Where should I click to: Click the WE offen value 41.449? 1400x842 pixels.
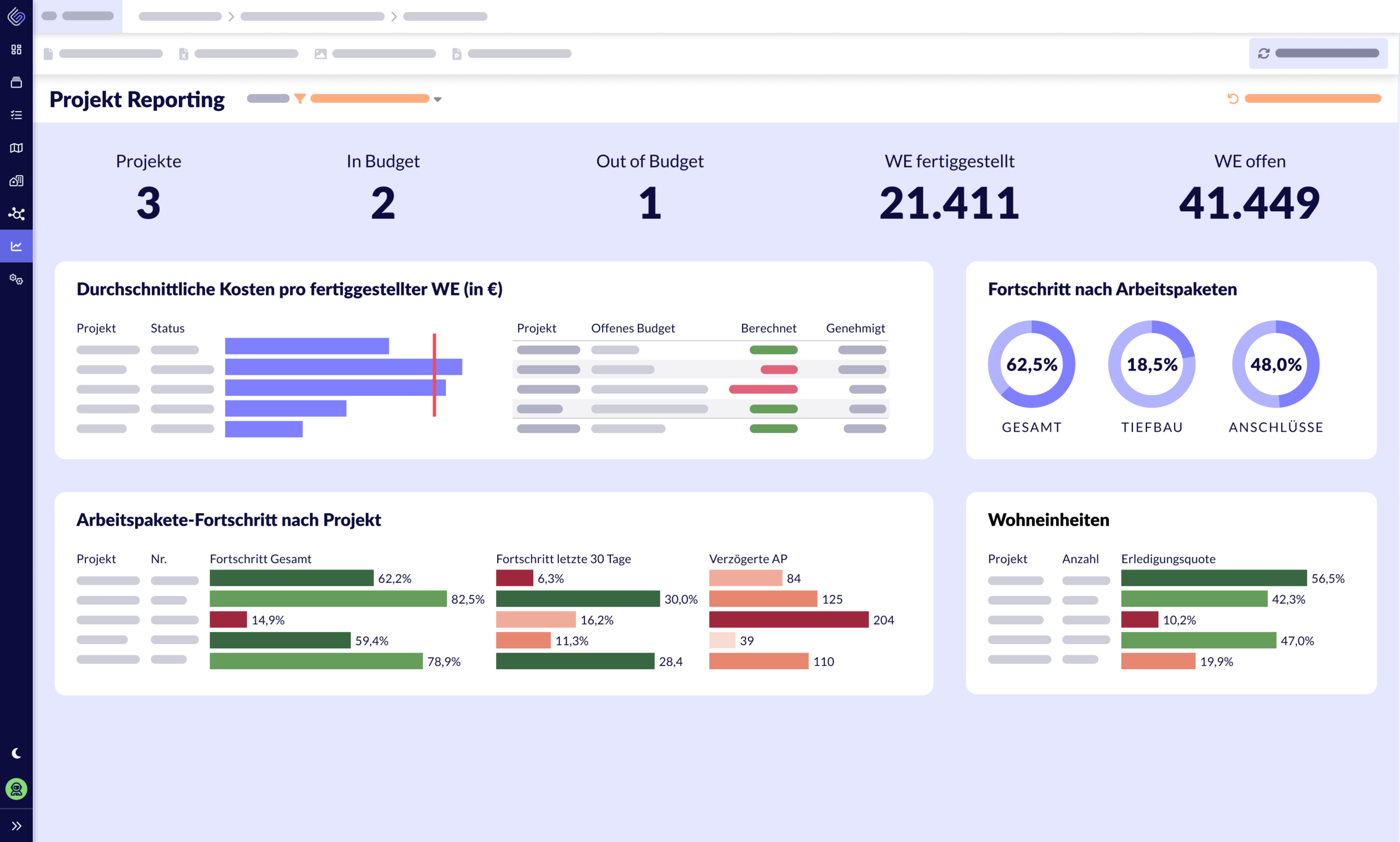1250,203
